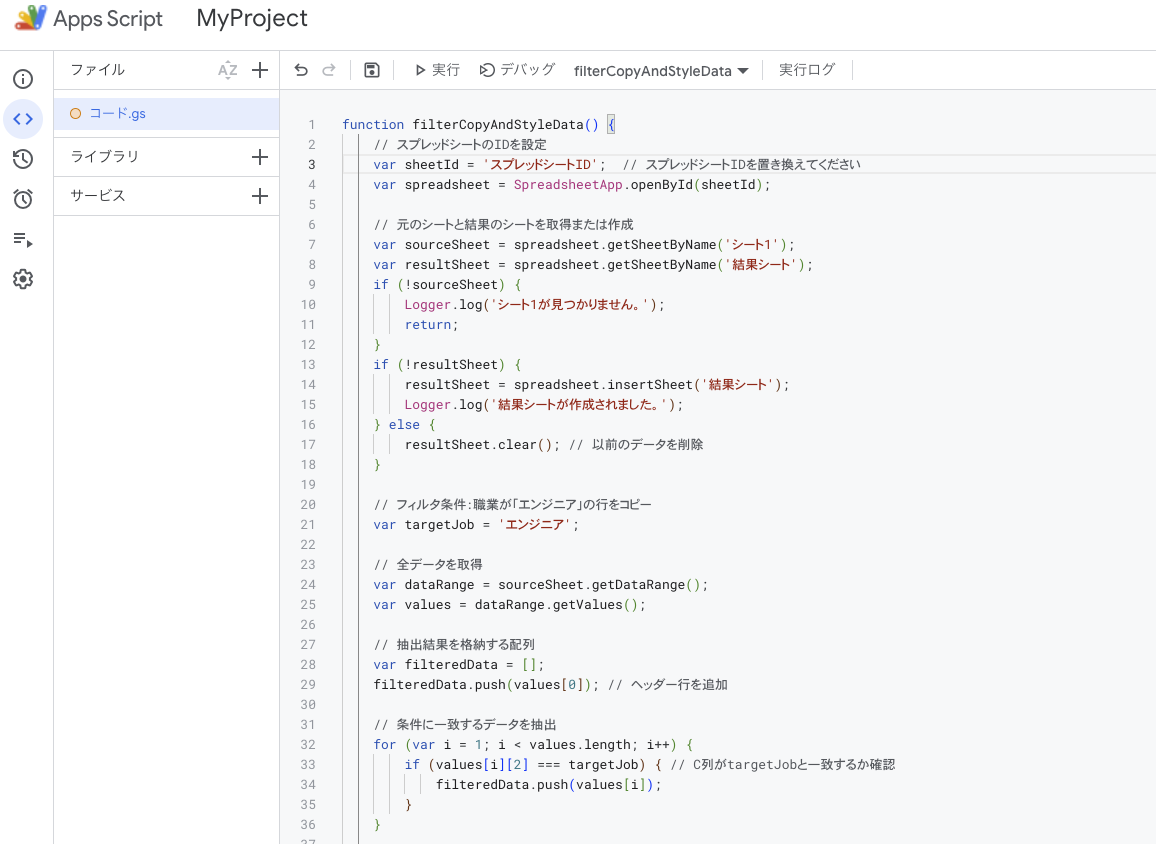Viewport: 1156px width, 844px height.
Task: Open filterCopyAndStyleData function dropdown
Action: (661, 71)
